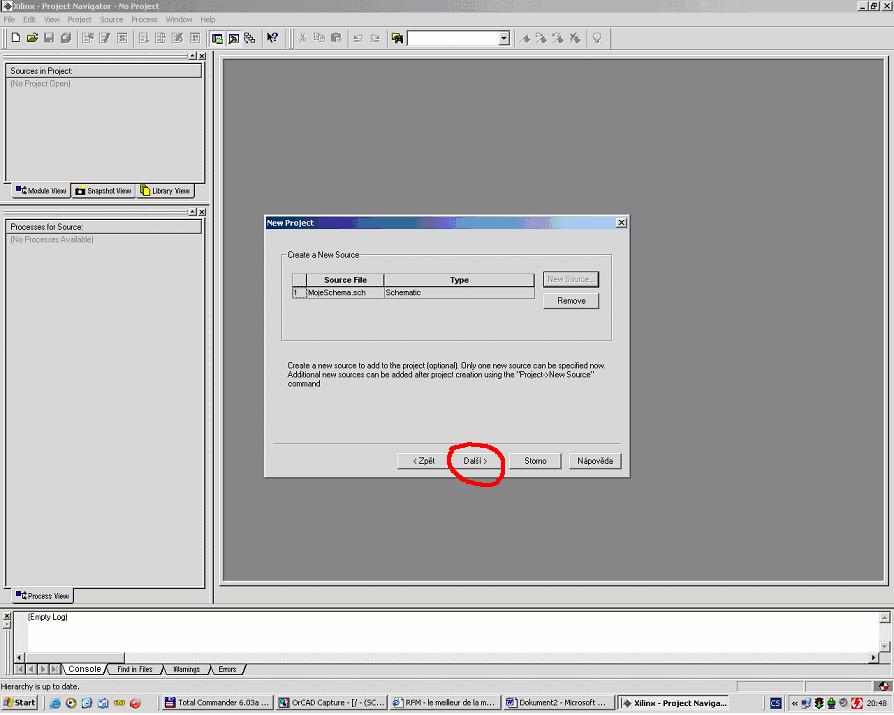This screenshot has width=894, height=715.
Task: Click the CS language indicator in tray
Action: coord(775,703)
